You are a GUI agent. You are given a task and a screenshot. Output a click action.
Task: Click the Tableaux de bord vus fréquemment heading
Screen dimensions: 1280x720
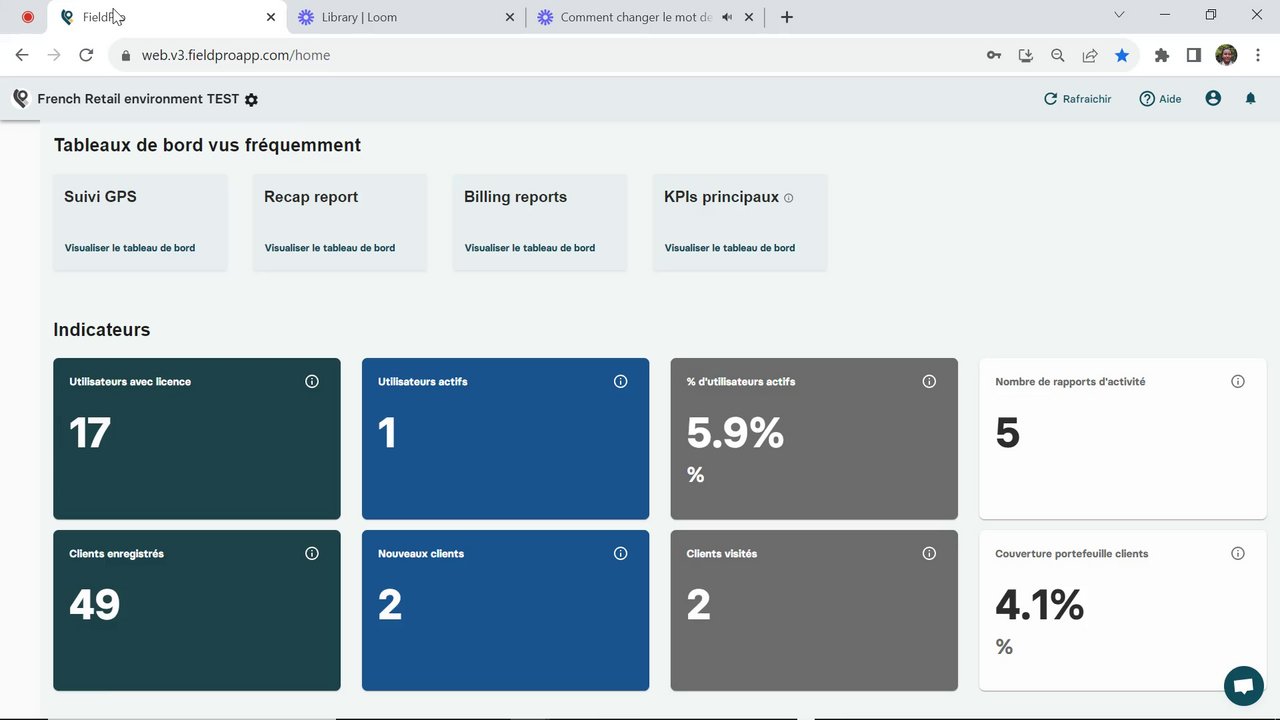[x=207, y=145]
